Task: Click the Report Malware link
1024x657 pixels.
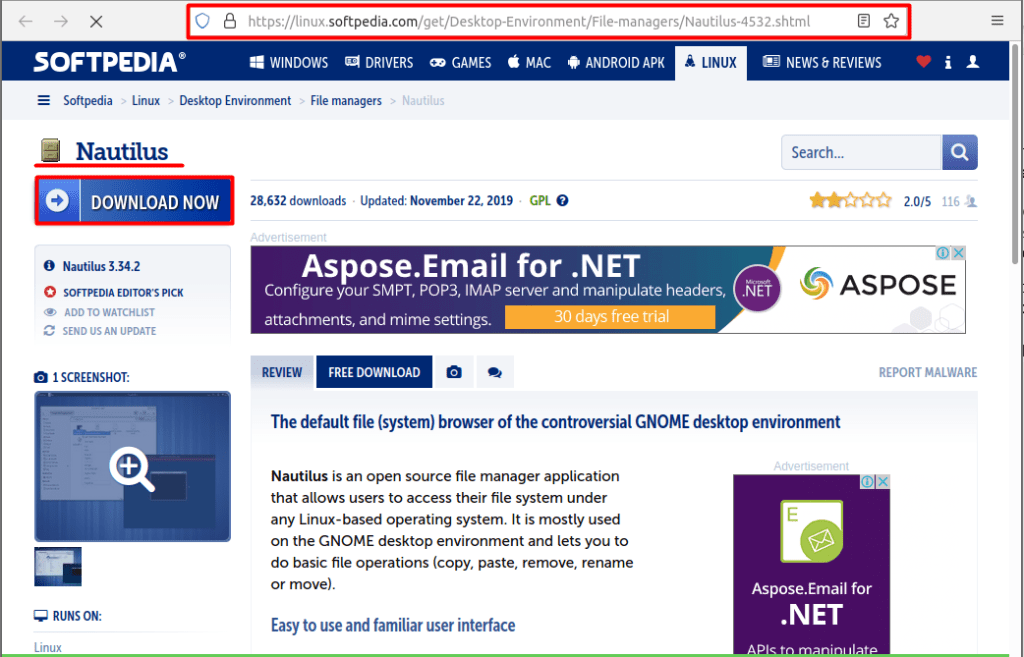Action: pyautogui.click(x=927, y=372)
